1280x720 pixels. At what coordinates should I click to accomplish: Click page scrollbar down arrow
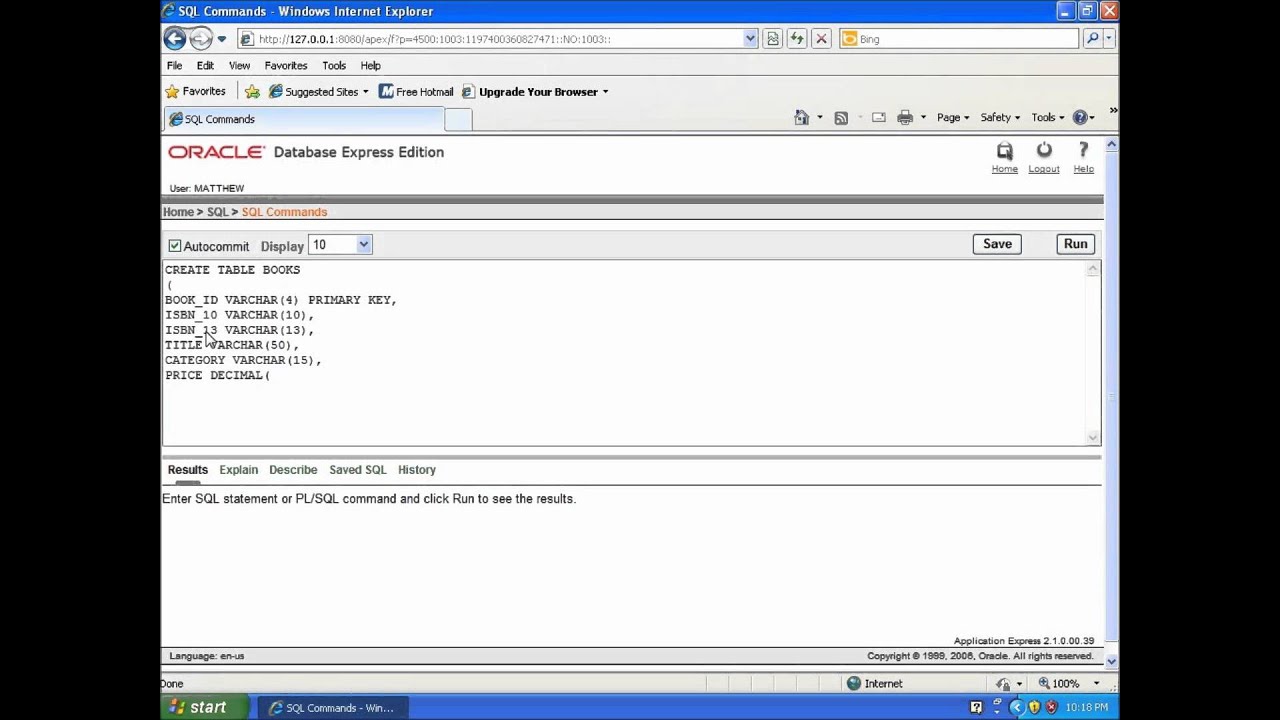click(x=1111, y=661)
